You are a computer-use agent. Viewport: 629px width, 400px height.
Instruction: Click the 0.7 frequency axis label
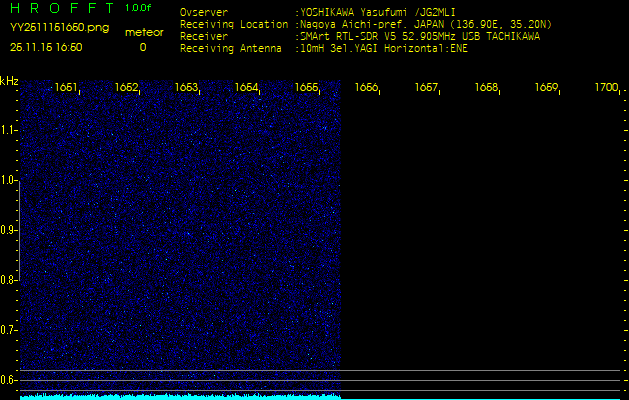9,329
